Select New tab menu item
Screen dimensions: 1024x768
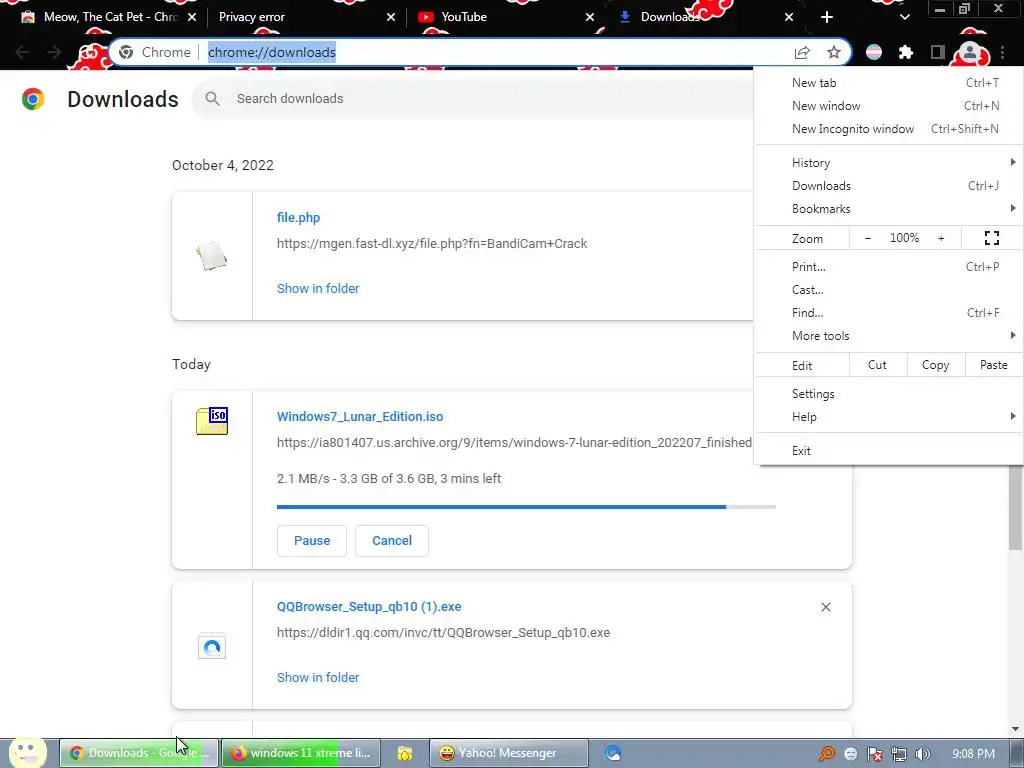click(x=889, y=83)
